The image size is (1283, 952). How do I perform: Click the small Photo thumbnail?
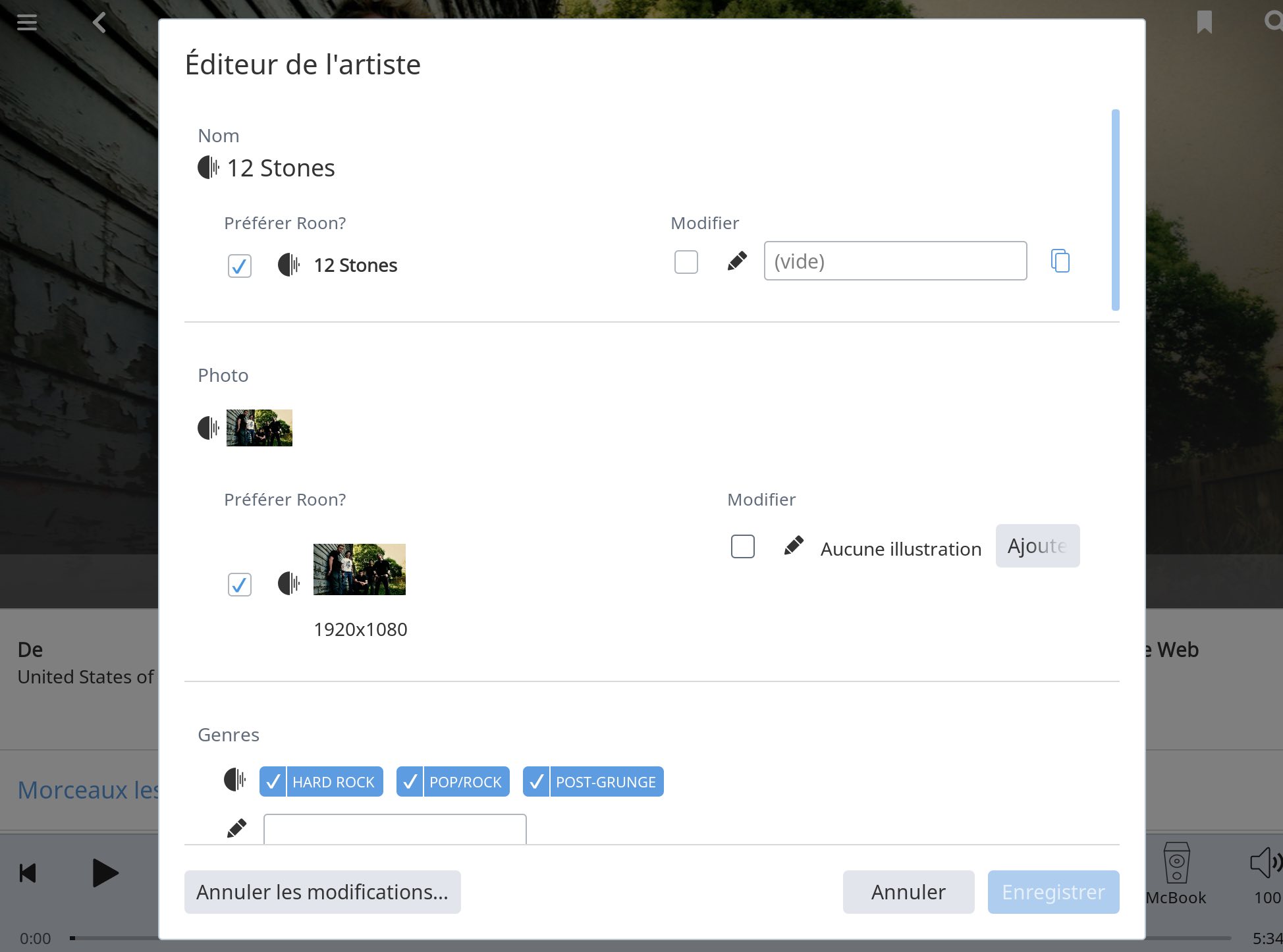[x=259, y=428]
